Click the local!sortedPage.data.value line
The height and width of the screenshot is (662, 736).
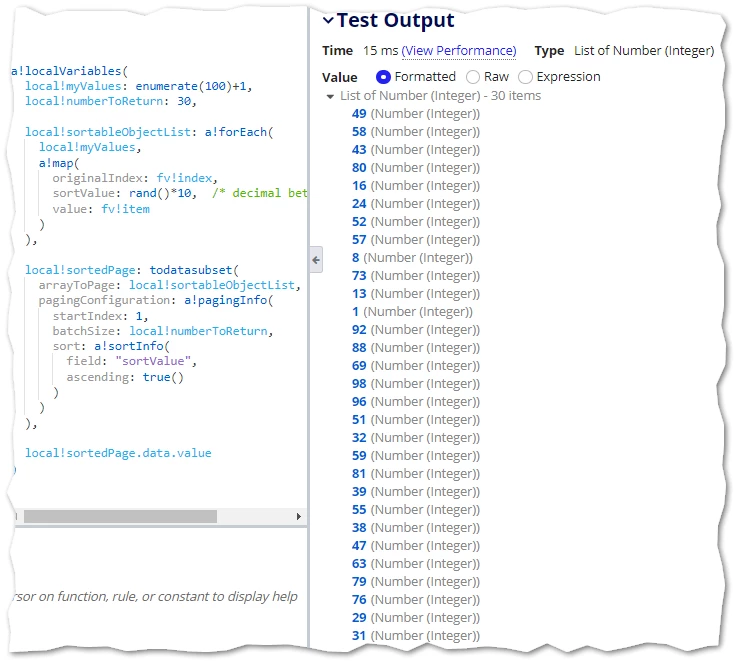tap(118, 453)
